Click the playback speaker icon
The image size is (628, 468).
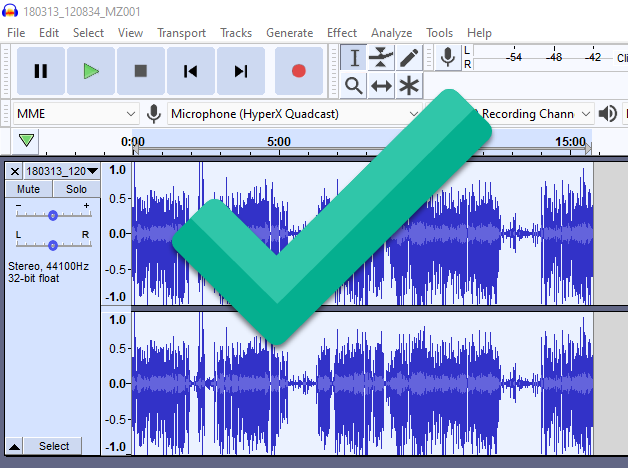[x=608, y=114]
